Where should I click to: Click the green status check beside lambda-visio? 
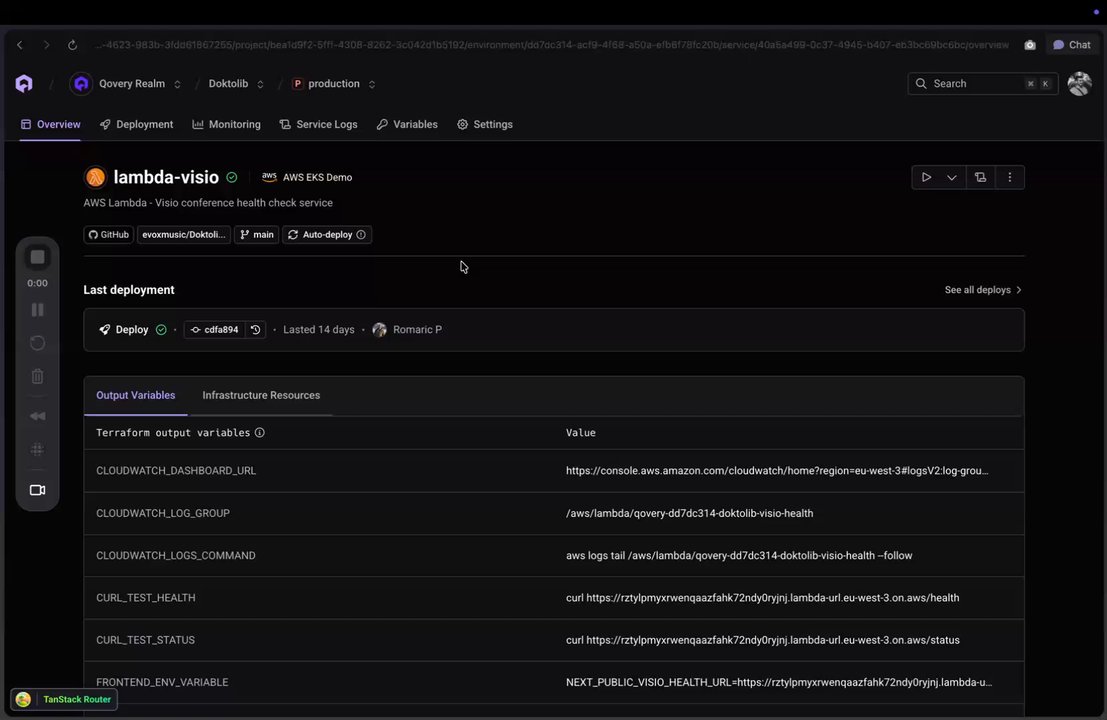pyautogui.click(x=232, y=177)
